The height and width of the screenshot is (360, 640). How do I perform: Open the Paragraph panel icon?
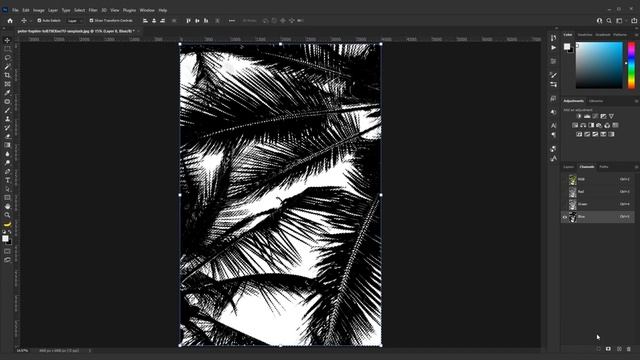[x=553, y=134]
